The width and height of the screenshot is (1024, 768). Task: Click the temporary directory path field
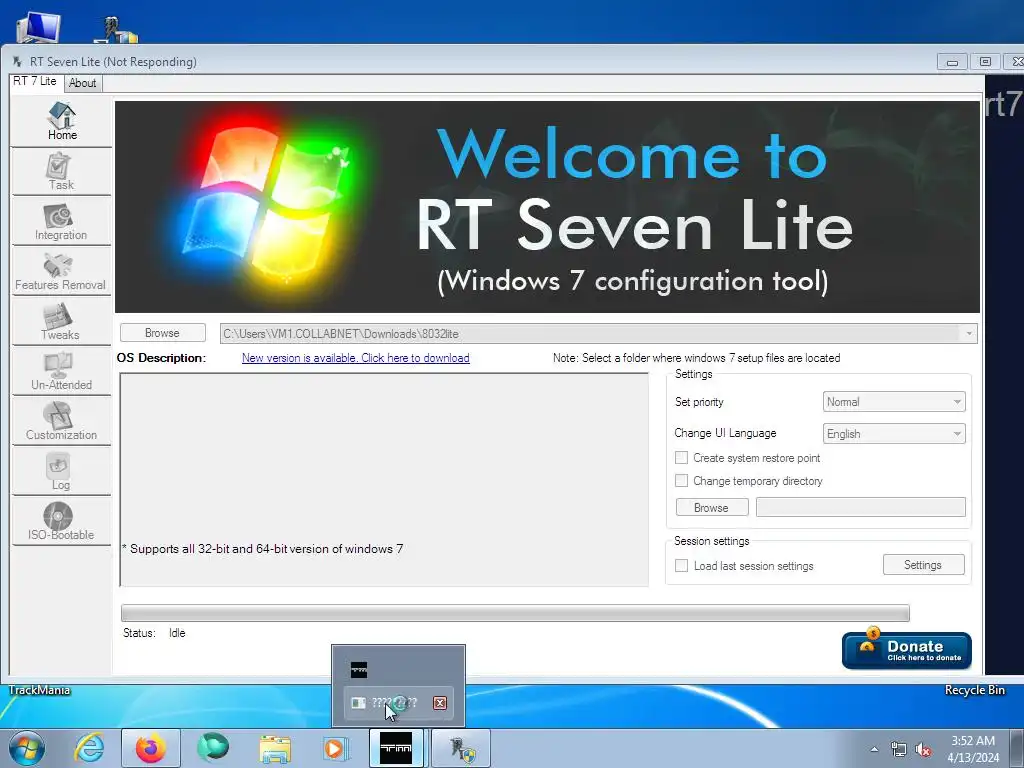point(860,507)
